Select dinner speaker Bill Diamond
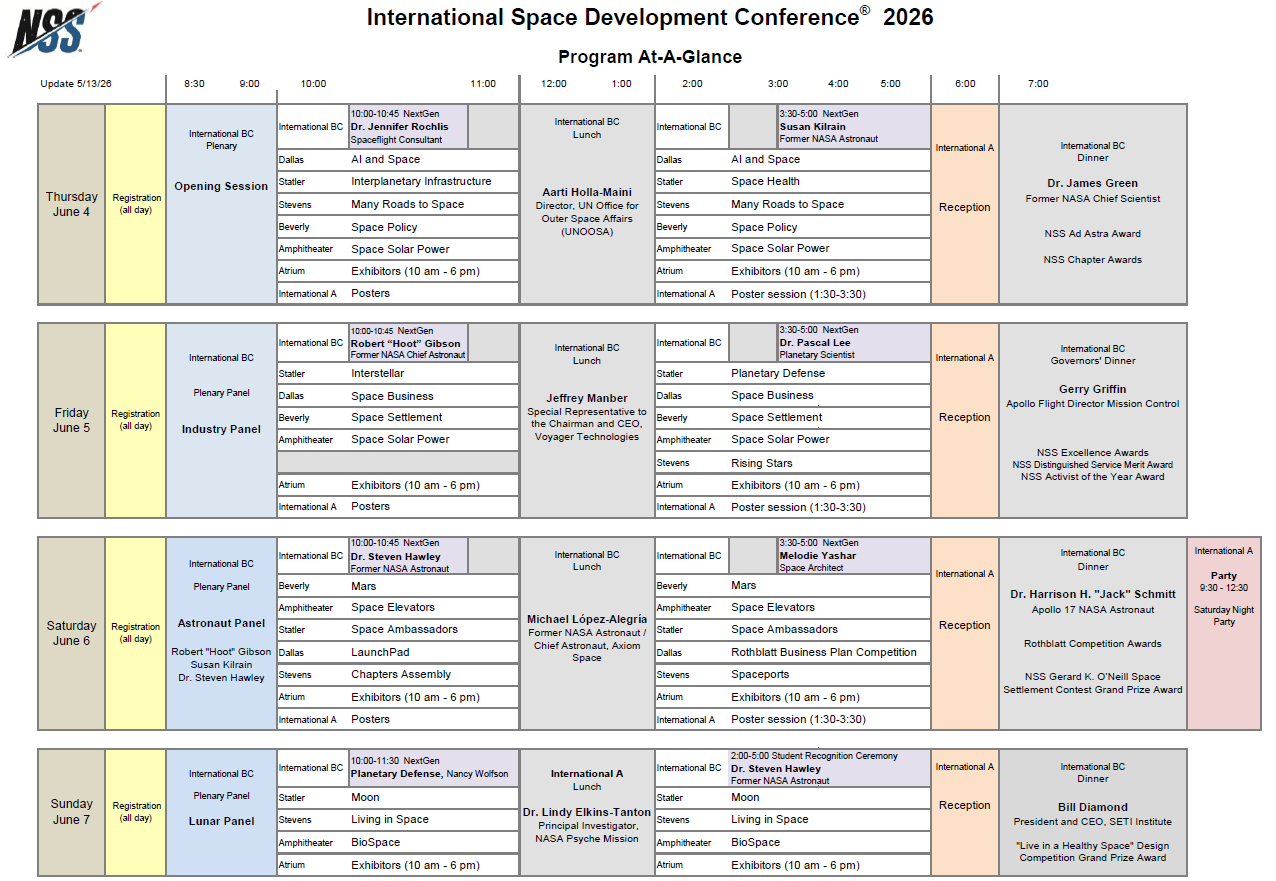 [1093, 807]
